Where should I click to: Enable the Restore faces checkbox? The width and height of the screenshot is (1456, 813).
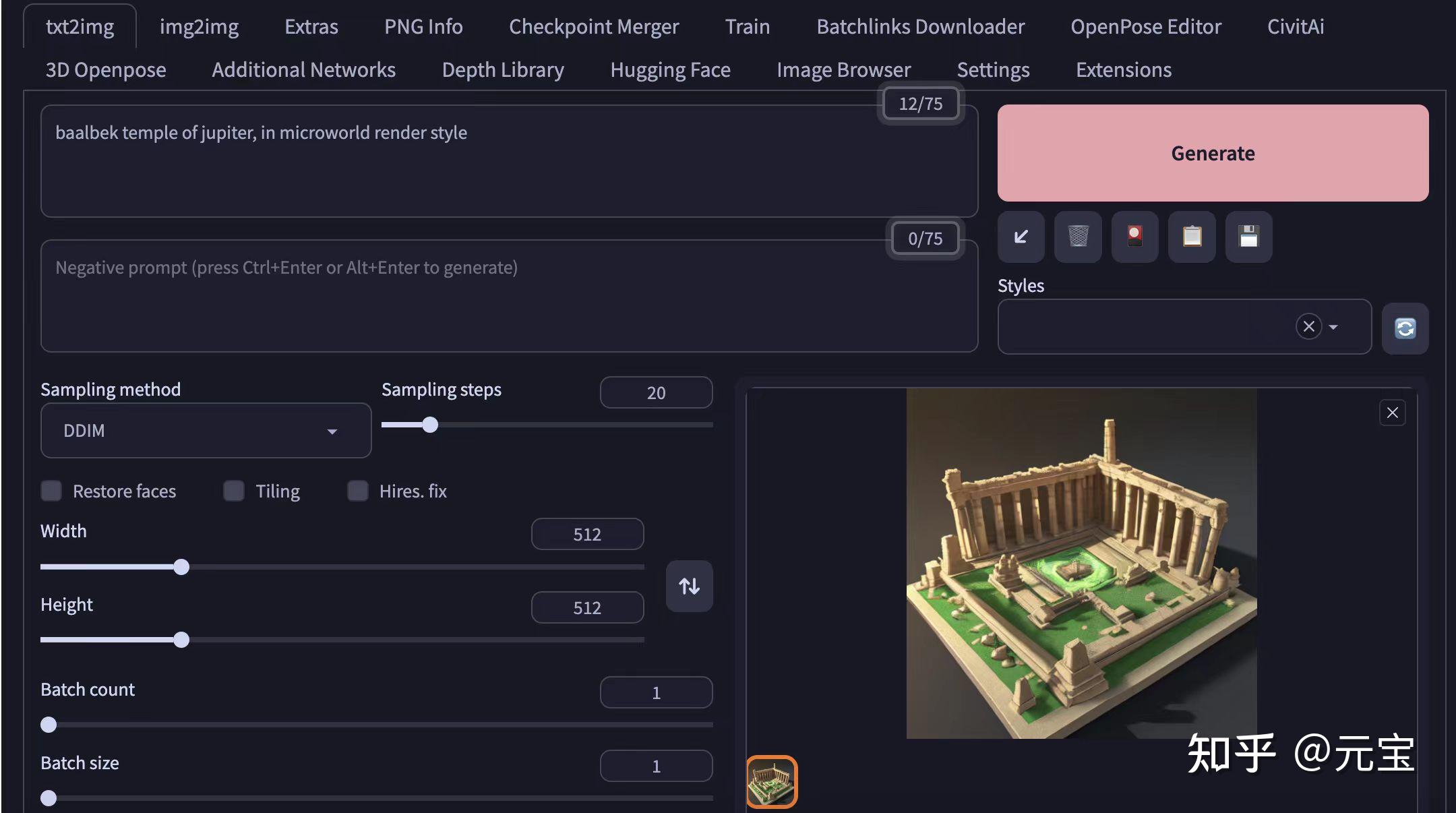click(51, 491)
